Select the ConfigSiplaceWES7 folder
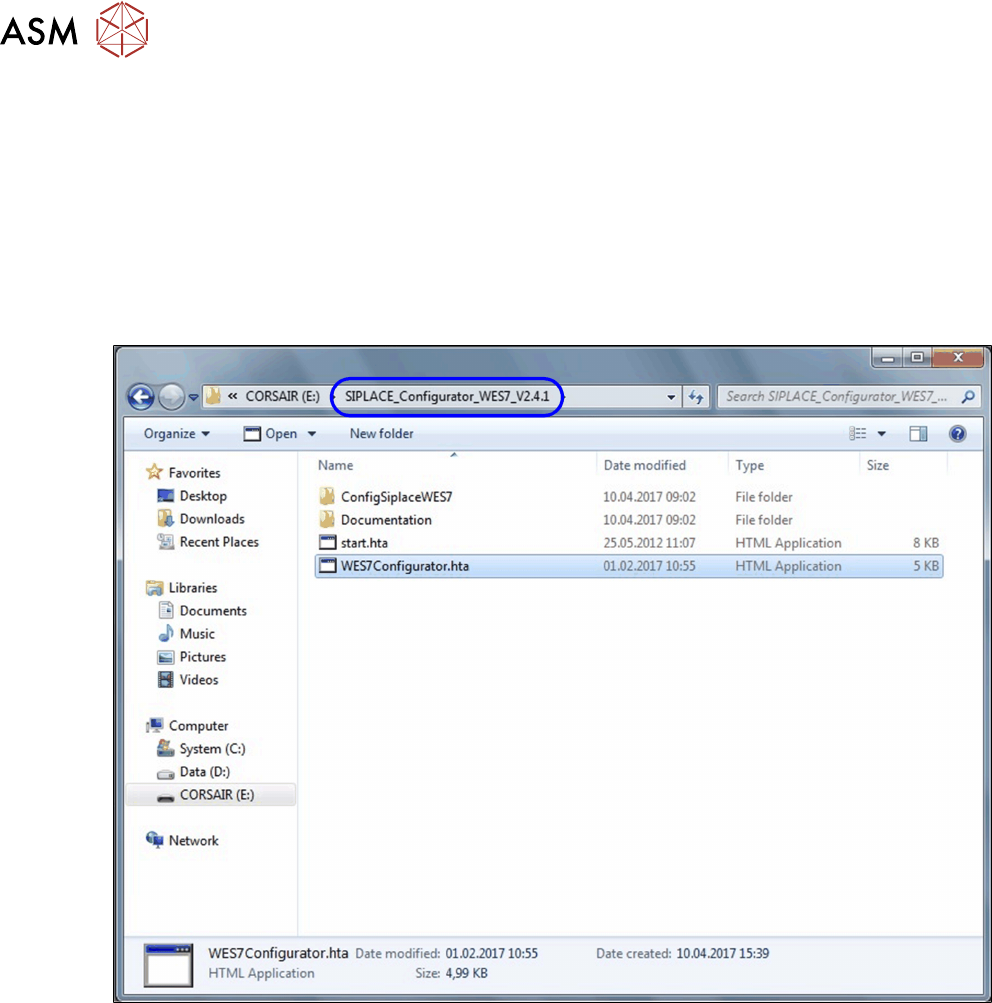The image size is (992, 1003). [x=629, y=497]
